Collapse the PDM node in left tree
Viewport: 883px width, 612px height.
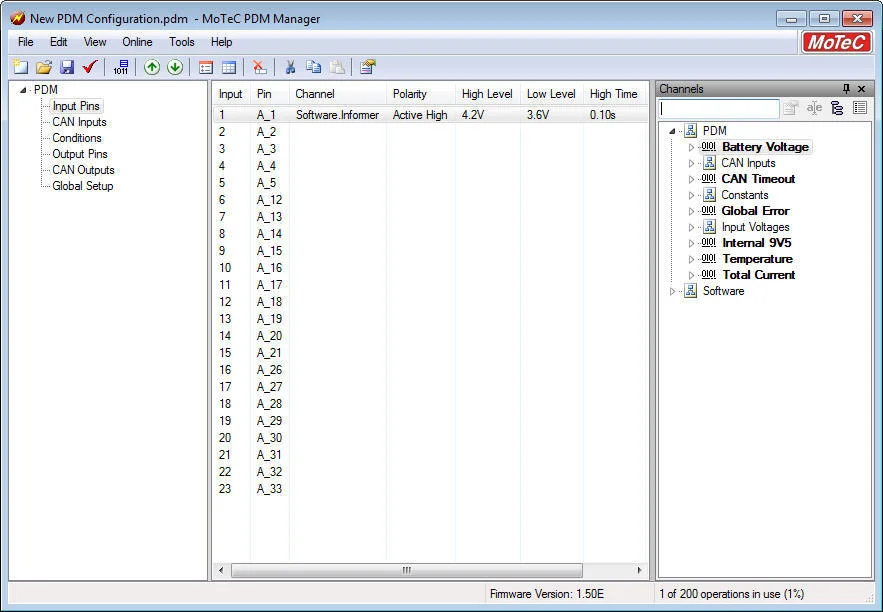tap(23, 90)
